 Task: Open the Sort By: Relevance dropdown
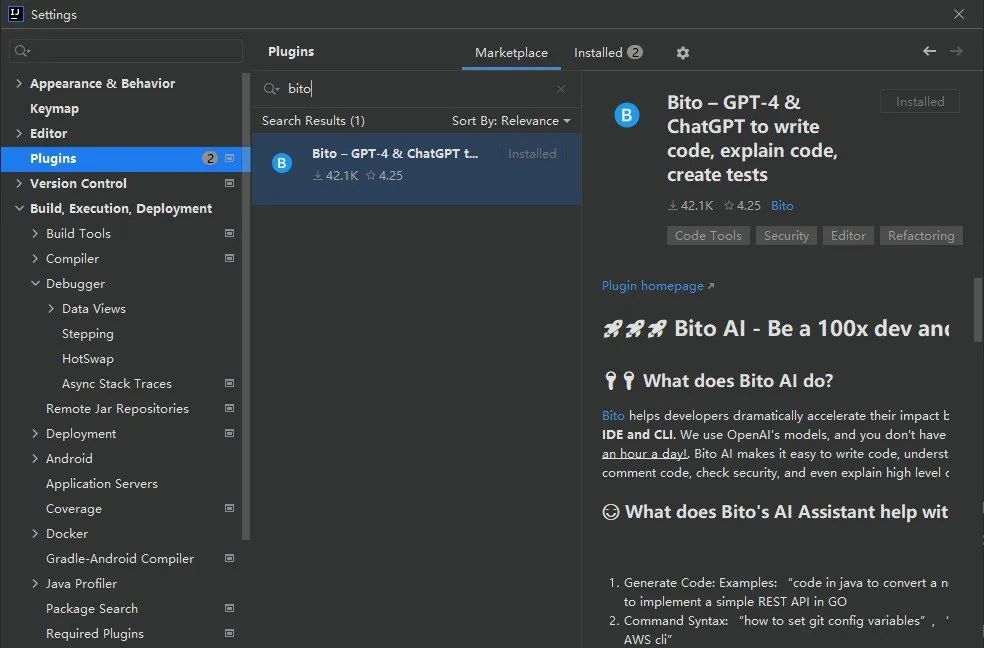pos(511,120)
